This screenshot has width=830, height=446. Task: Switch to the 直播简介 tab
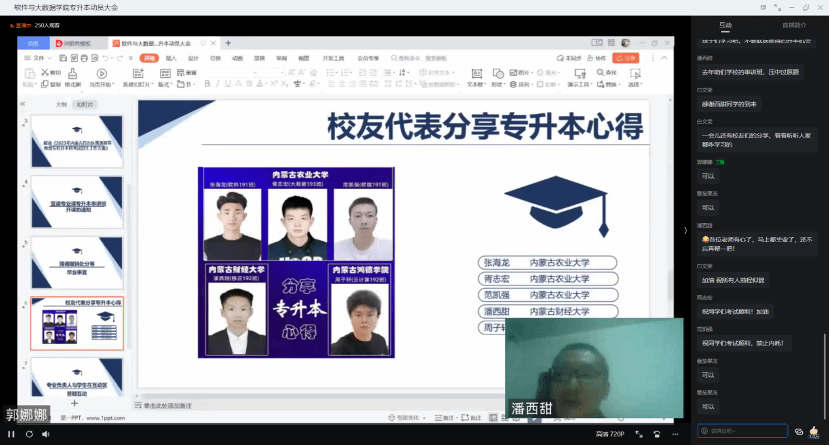793,24
